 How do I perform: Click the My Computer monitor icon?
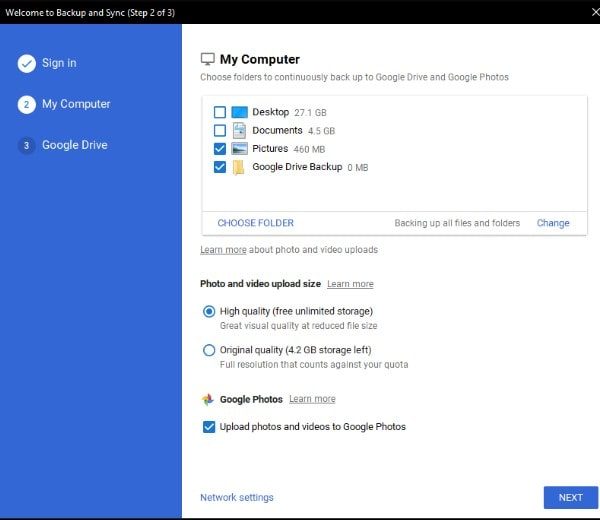point(208,59)
